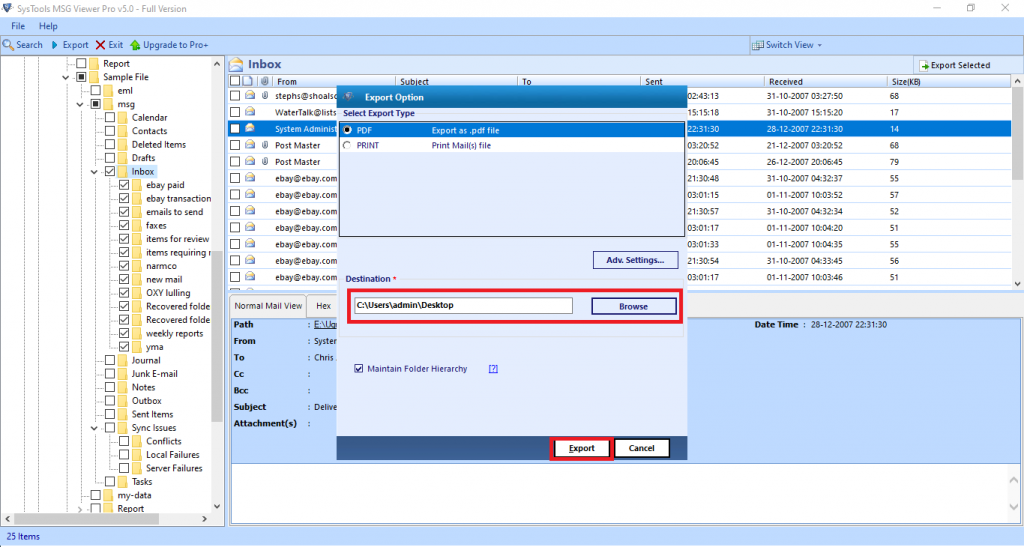Collapse the msg folder node
The image size is (1024, 547).
tap(80, 104)
